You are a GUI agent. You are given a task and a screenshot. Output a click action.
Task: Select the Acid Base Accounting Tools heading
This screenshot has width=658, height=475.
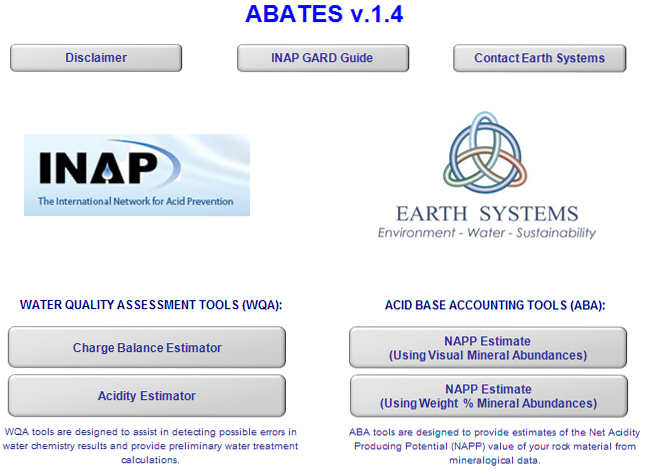click(495, 305)
